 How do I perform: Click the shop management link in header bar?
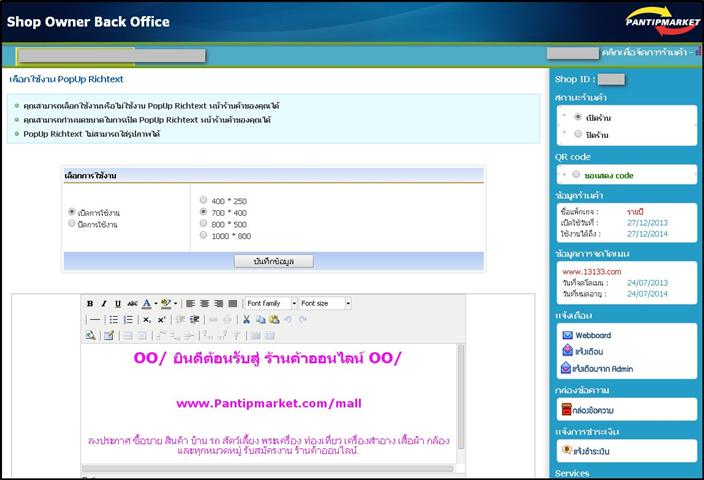pyautogui.click(x=645, y=53)
